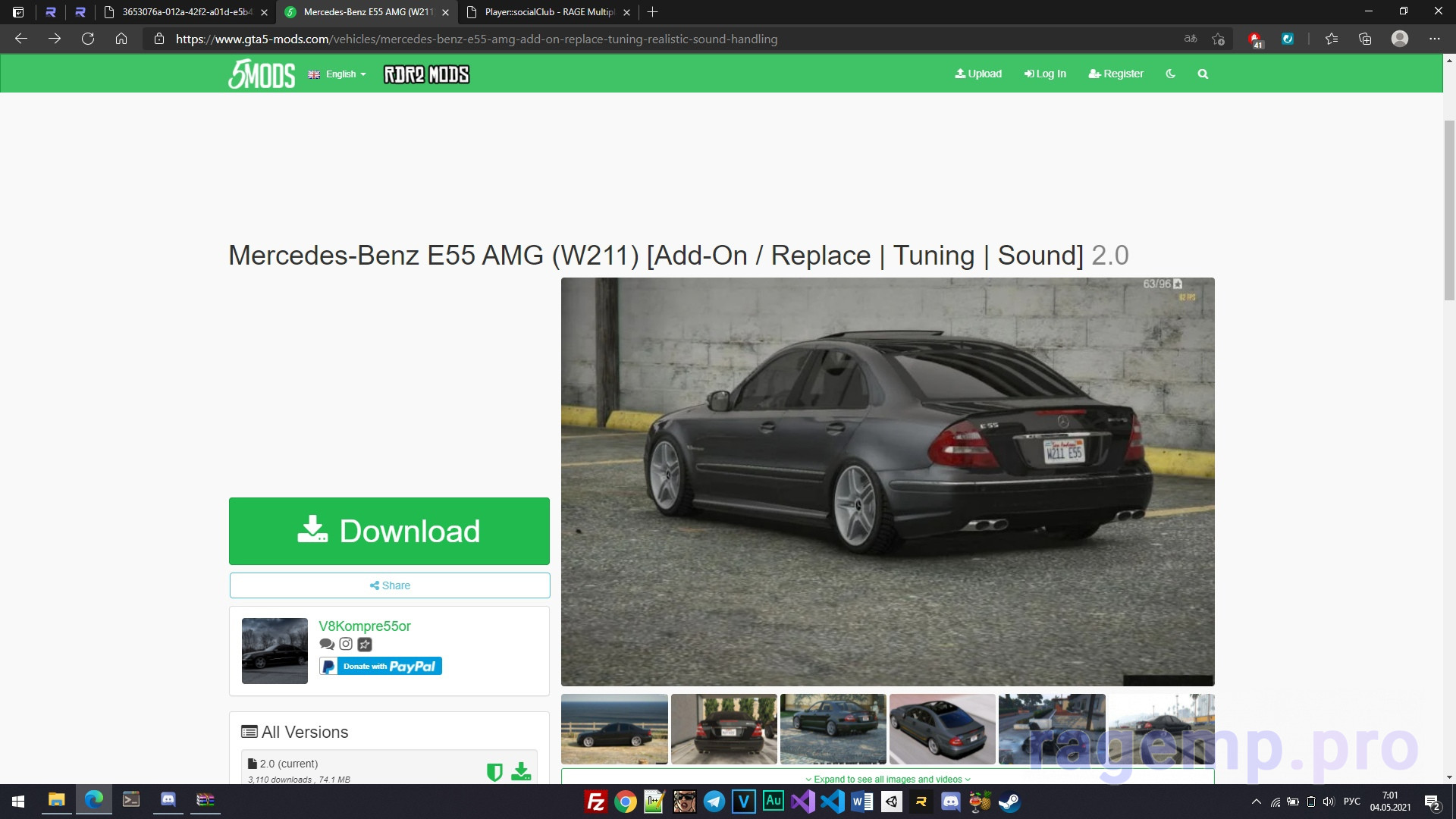The width and height of the screenshot is (1456, 819).
Task: Click the Register link
Action: pyautogui.click(x=1116, y=74)
